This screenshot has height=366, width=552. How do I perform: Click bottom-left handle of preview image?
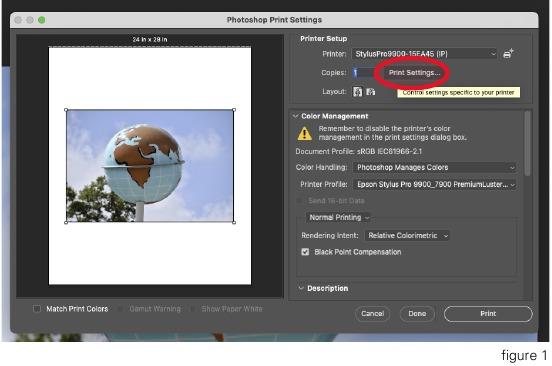tap(66, 222)
